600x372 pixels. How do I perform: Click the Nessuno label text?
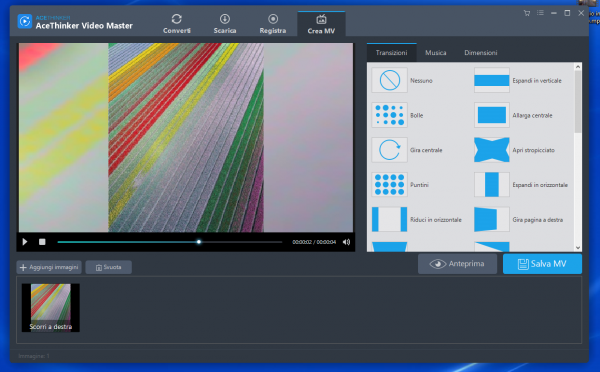pos(421,81)
